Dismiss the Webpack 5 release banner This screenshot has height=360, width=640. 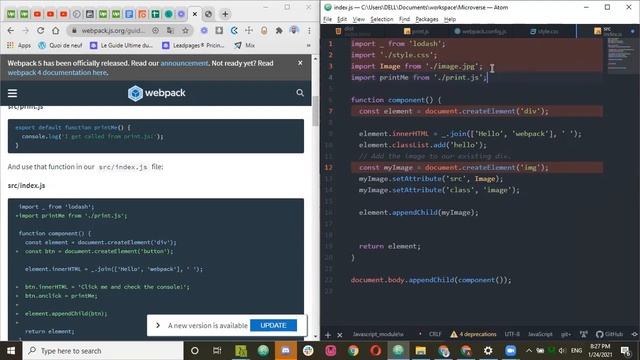pyautogui.click(x=300, y=63)
